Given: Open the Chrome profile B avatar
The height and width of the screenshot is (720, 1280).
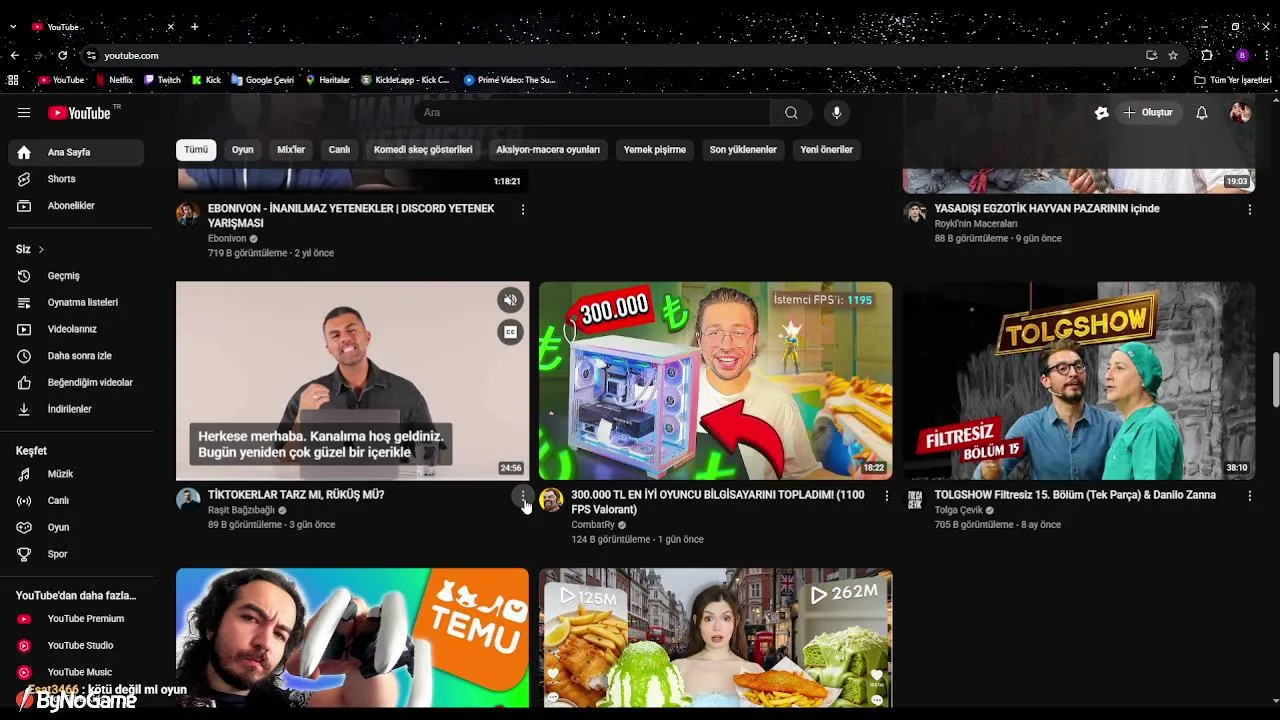Looking at the screenshot, I should pyautogui.click(x=1242, y=55).
